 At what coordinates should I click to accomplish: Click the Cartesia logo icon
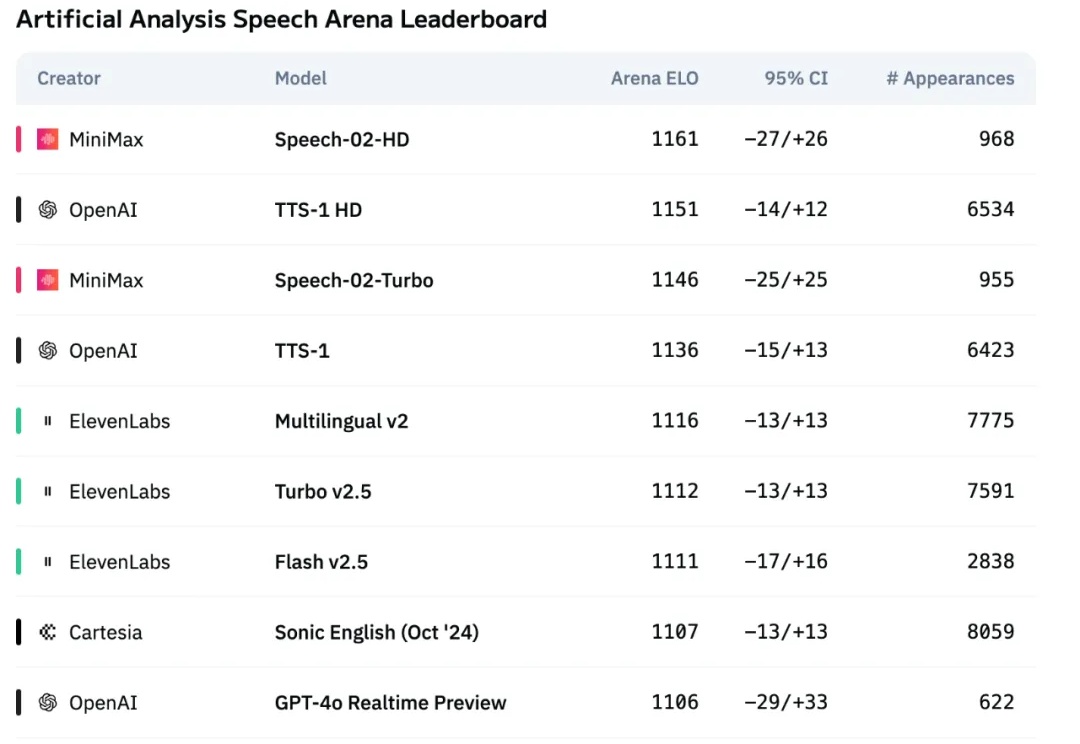[x=48, y=632]
